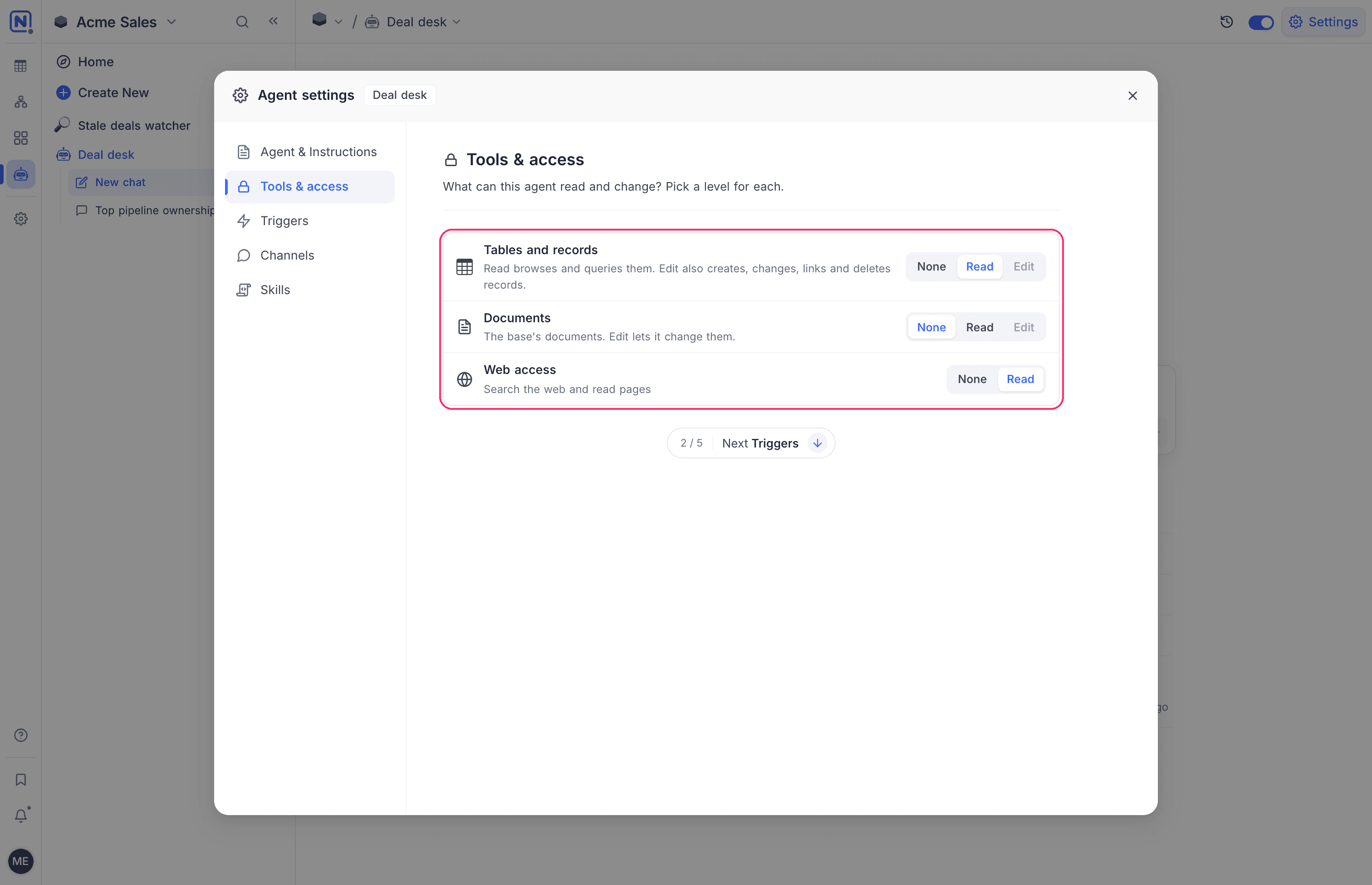Open the Agent & Instructions settings tab
The image size is (1372, 885).
tap(310, 152)
